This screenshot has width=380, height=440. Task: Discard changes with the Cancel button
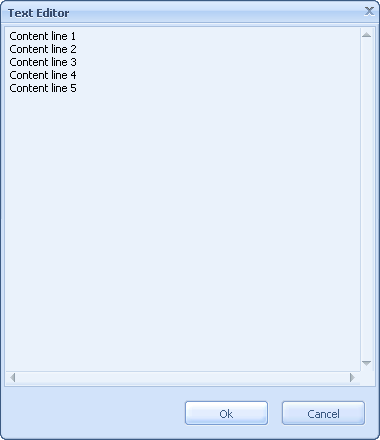(323, 413)
